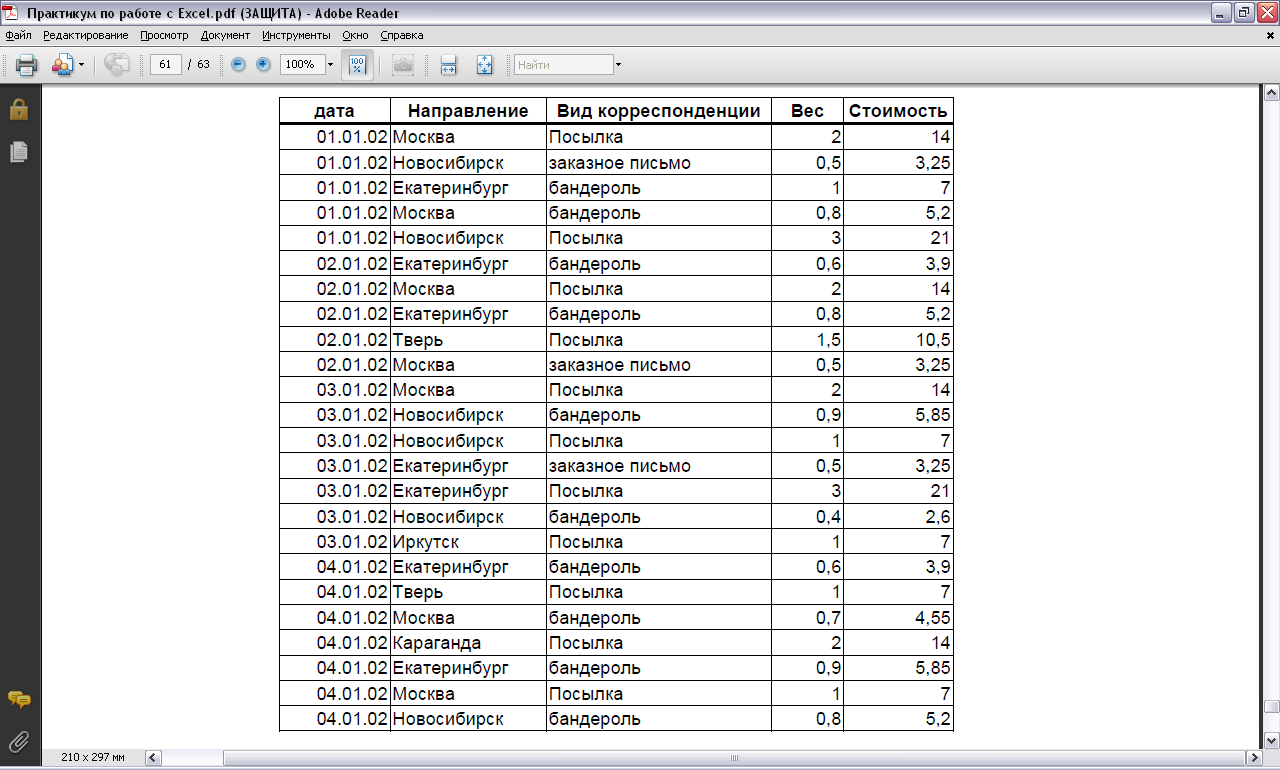Click the zoom out minus button
Image resolution: width=1280 pixels, height=770 pixels.
pyautogui.click(x=238, y=64)
